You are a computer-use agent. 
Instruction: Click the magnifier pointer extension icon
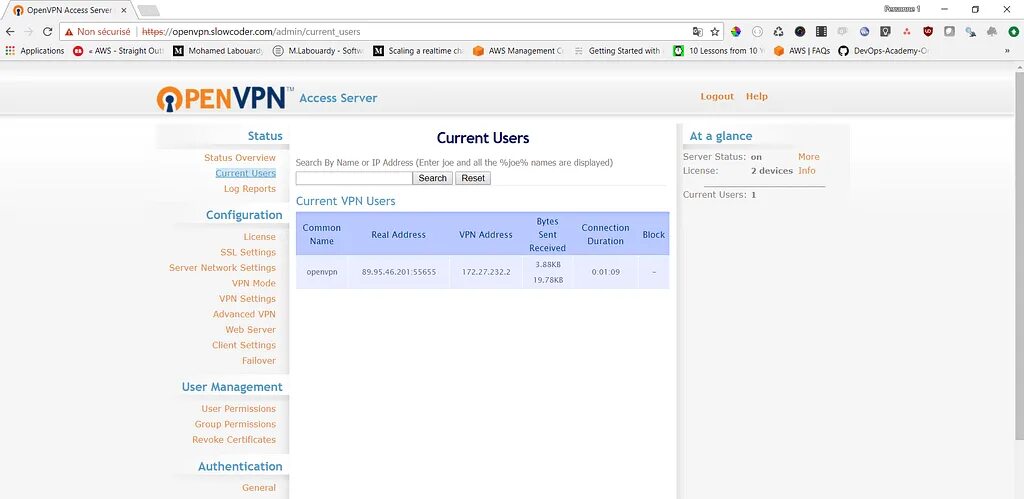[x=971, y=31]
